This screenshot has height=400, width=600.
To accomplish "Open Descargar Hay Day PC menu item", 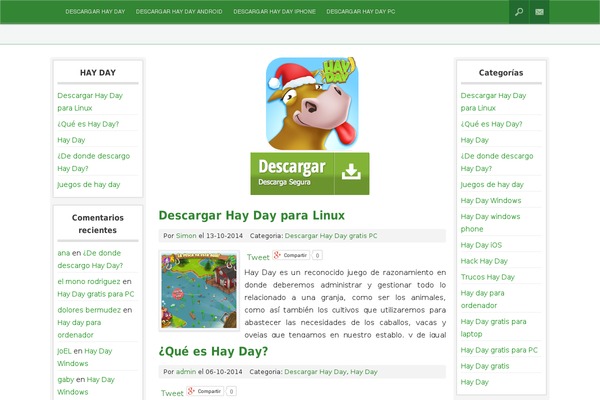I will click(x=361, y=12).
